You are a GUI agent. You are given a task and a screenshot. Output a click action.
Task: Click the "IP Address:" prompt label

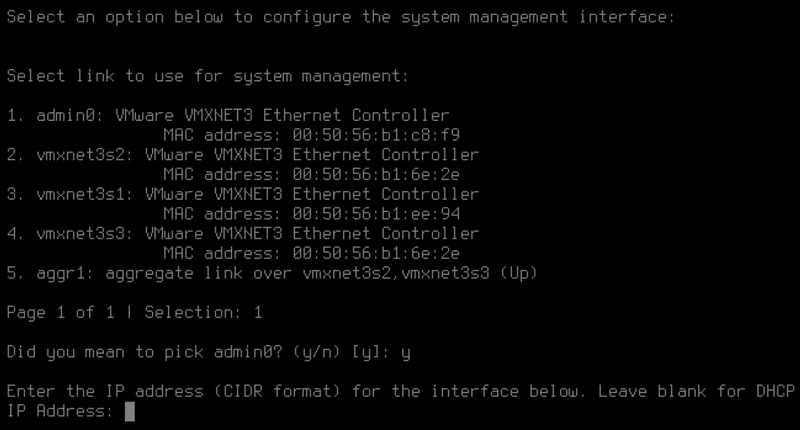point(60,411)
